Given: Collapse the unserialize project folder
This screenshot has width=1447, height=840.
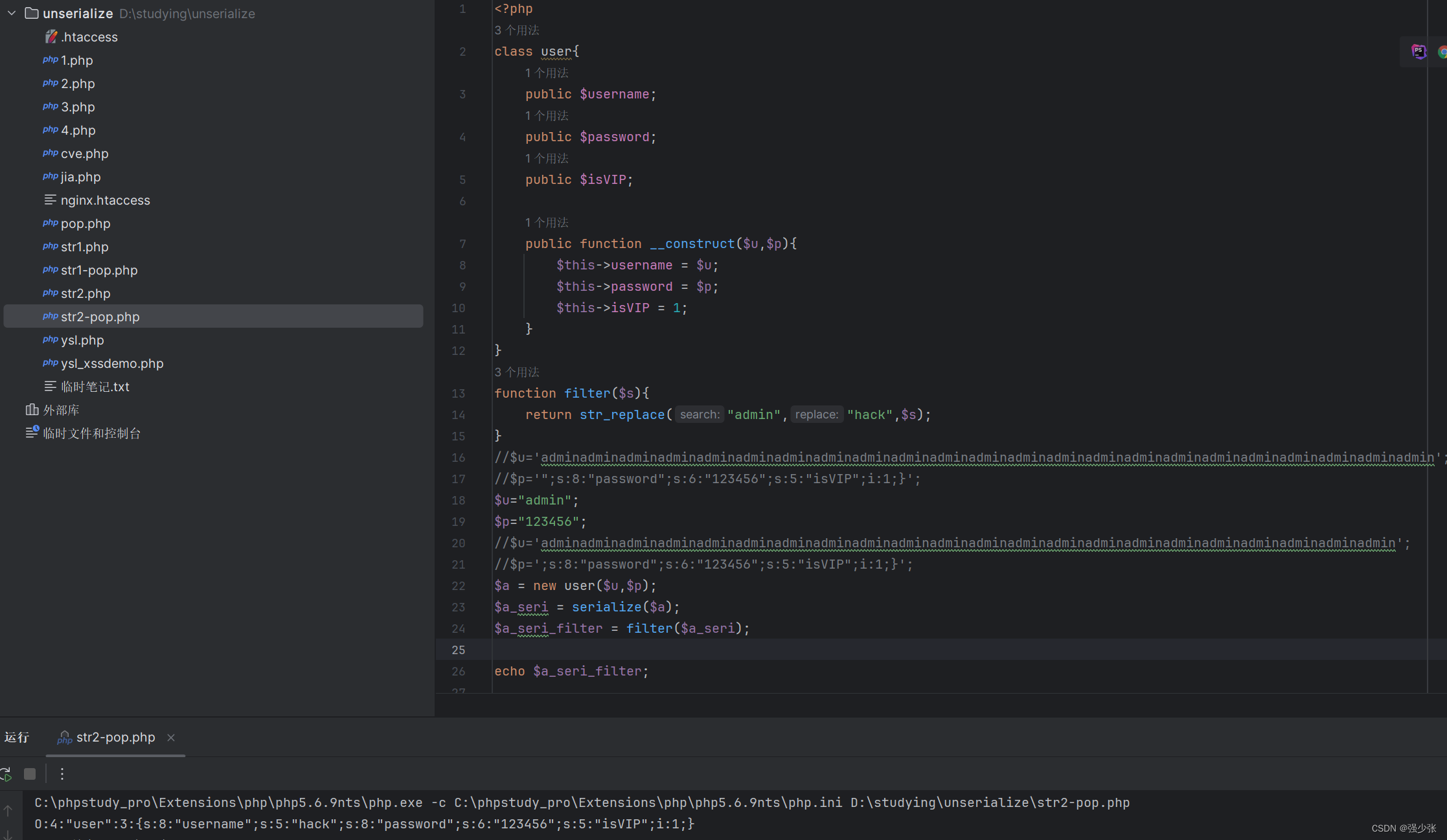Looking at the screenshot, I should pos(12,13).
